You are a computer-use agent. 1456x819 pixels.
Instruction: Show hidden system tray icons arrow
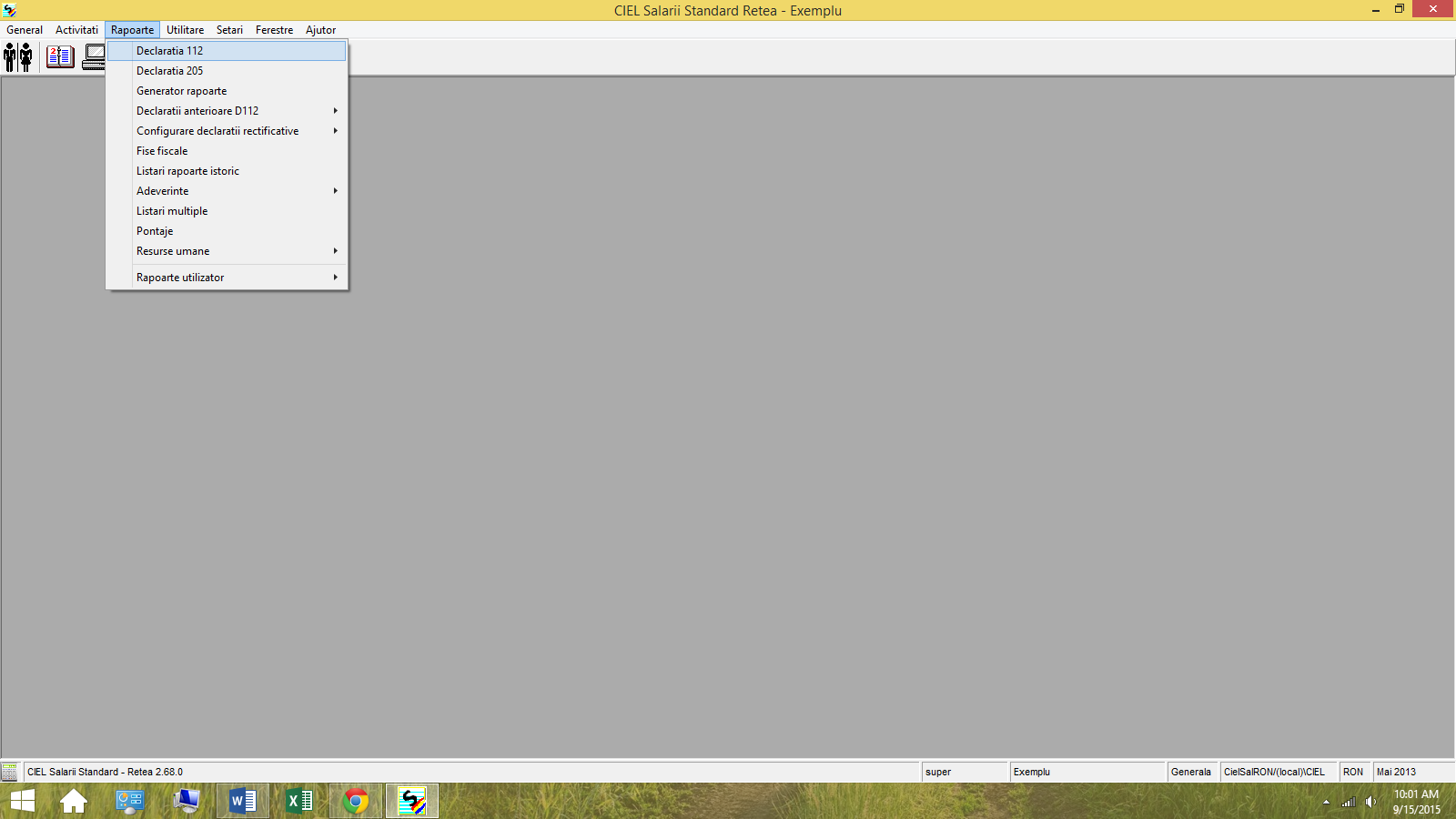tap(1326, 803)
